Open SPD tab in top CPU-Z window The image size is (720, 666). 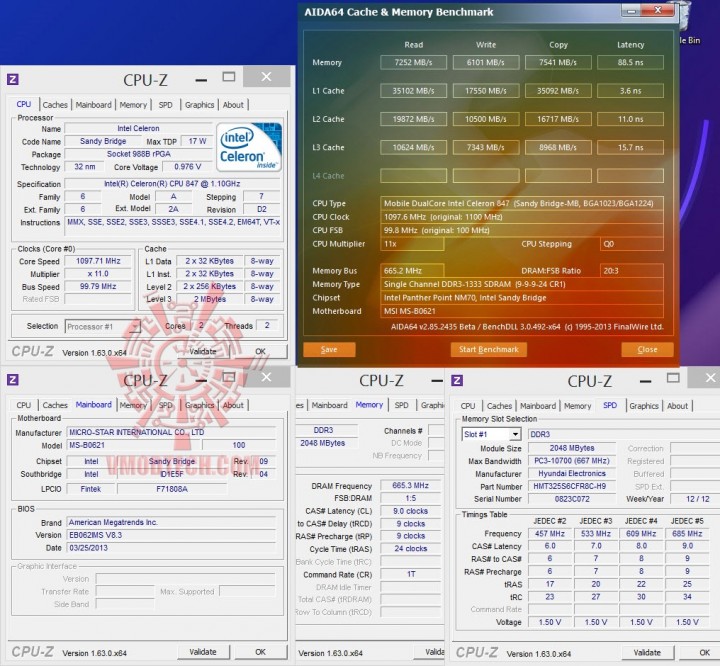165,105
